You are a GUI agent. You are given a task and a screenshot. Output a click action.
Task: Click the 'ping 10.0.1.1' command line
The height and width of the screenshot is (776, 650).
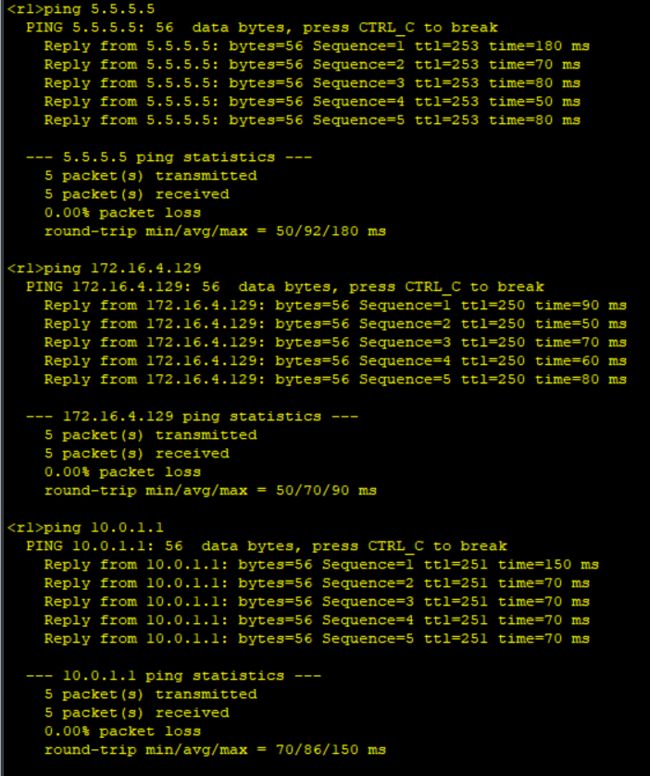tap(85, 528)
